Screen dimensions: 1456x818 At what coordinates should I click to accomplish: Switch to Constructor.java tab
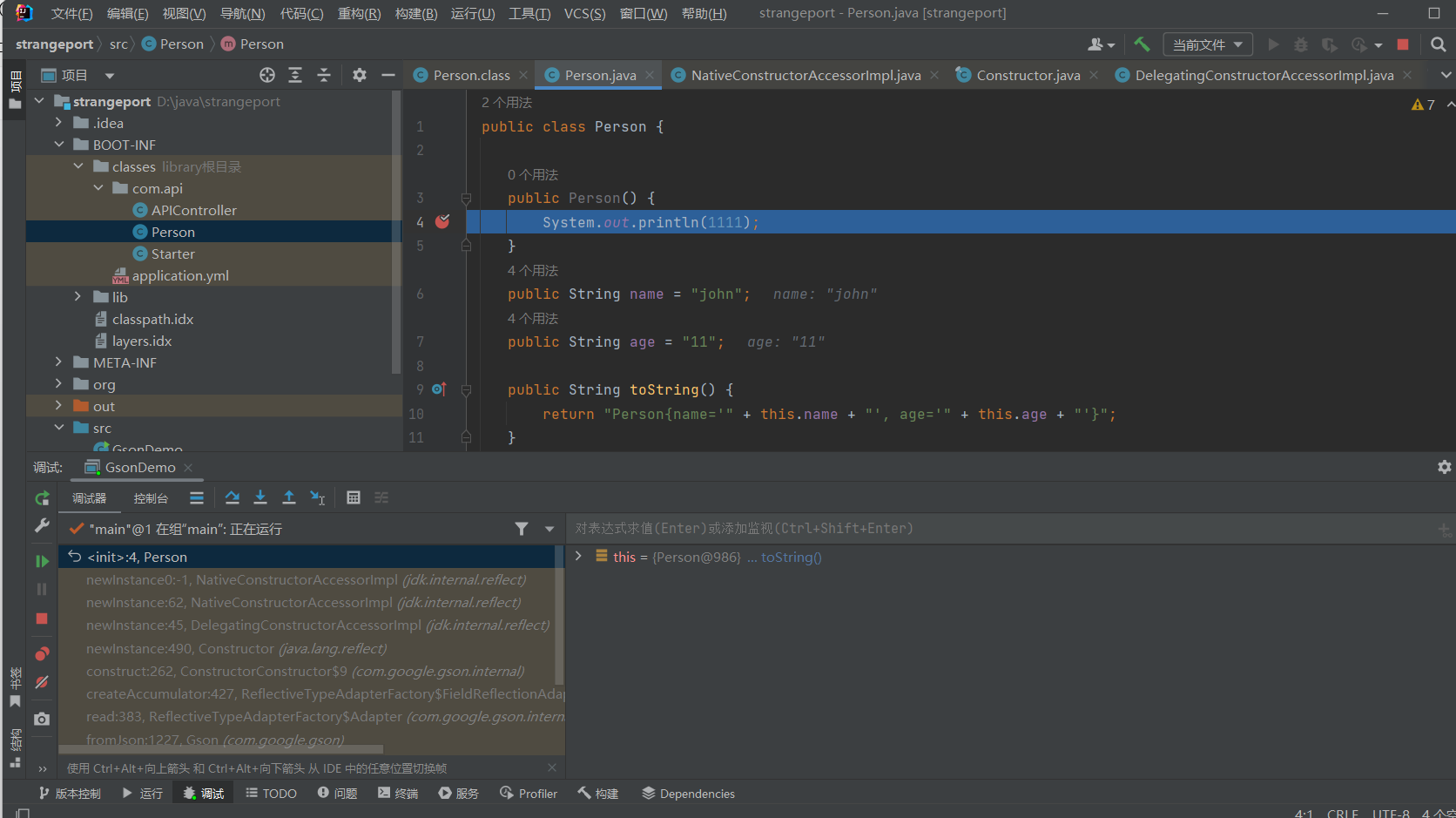[x=1028, y=75]
